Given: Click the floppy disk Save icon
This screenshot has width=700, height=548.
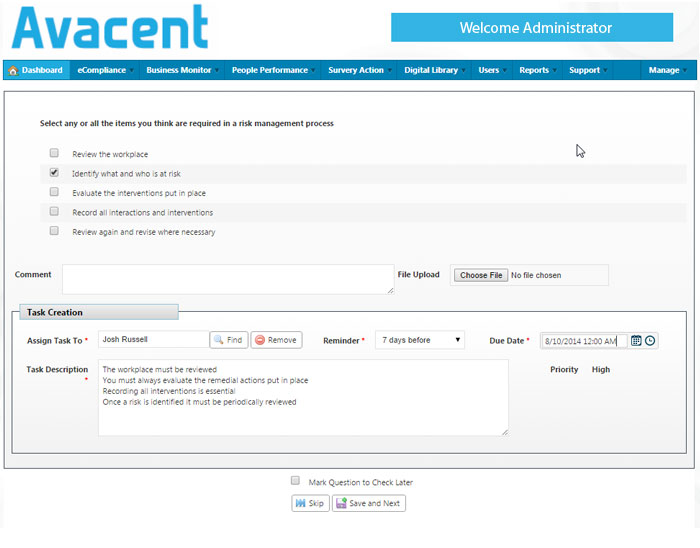Looking at the screenshot, I should tap(342, 503).
